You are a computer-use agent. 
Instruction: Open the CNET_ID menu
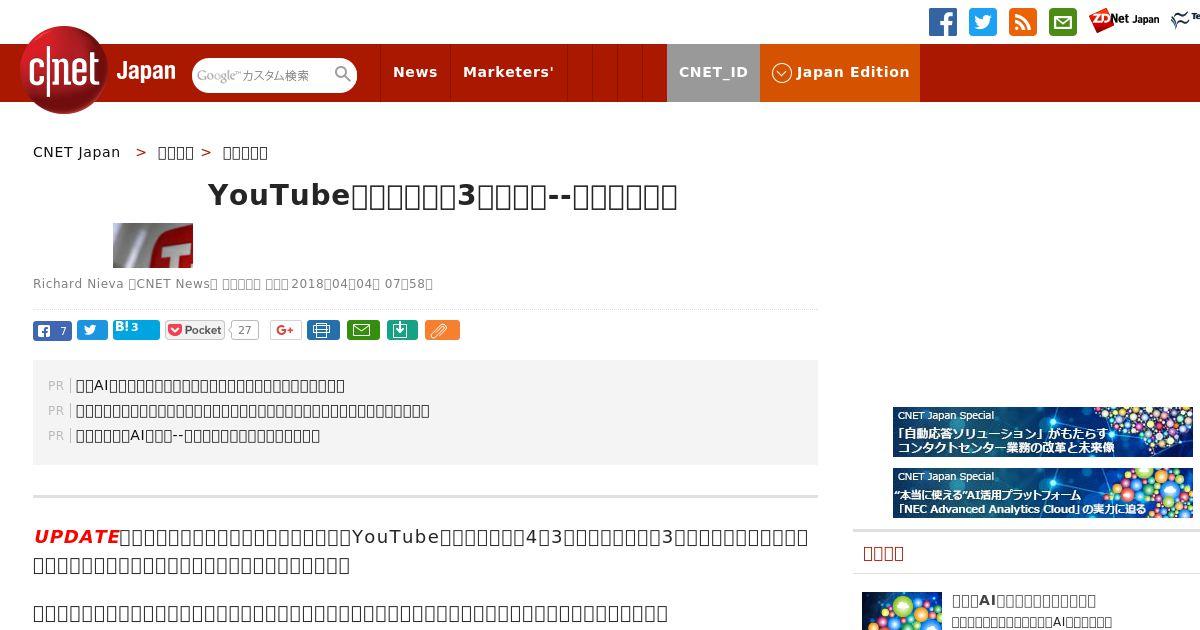click(x=713, y=72)
